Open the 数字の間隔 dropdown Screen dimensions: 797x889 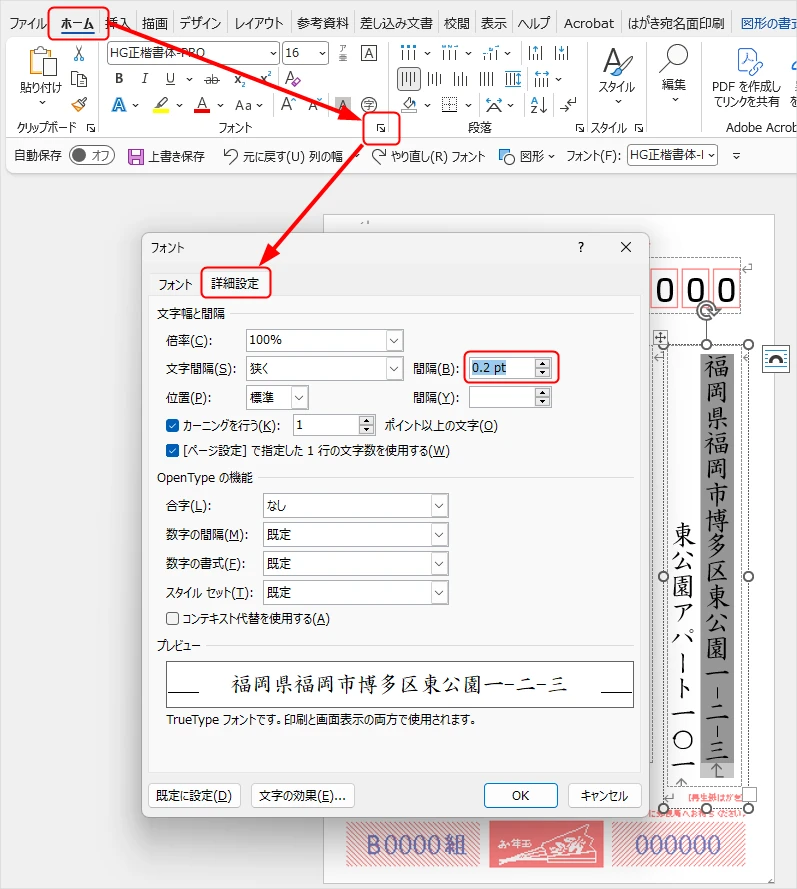pyautogui.click(x=439, y=535)
